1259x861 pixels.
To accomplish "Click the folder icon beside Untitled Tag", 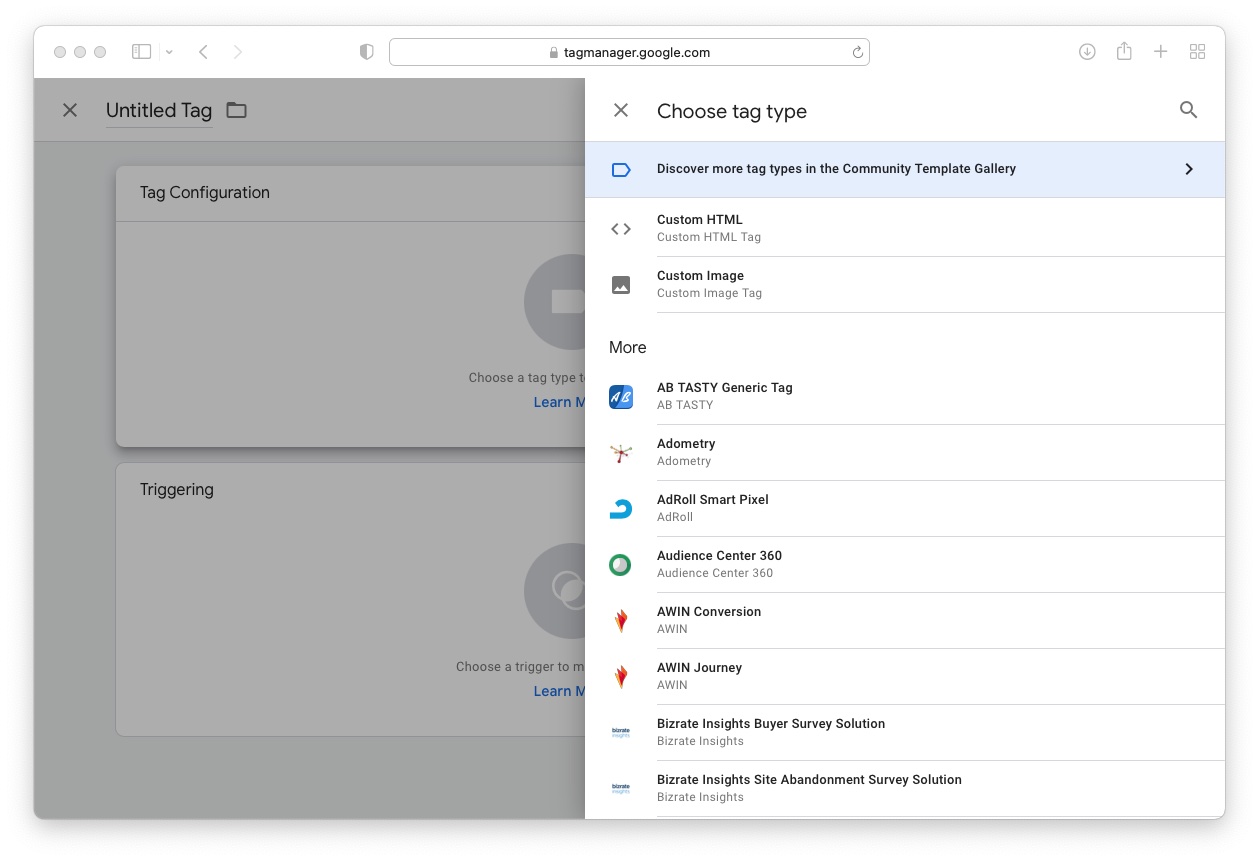I will [236, 110].
